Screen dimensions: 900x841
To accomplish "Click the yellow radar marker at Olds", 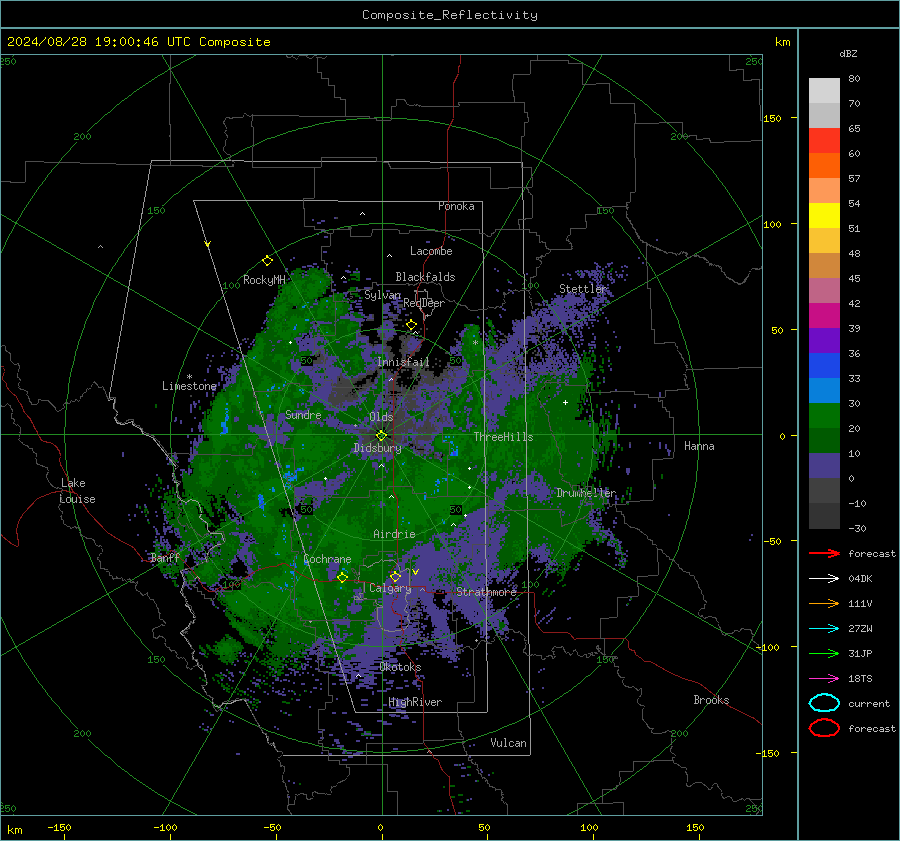I will (x=381, y=436).
